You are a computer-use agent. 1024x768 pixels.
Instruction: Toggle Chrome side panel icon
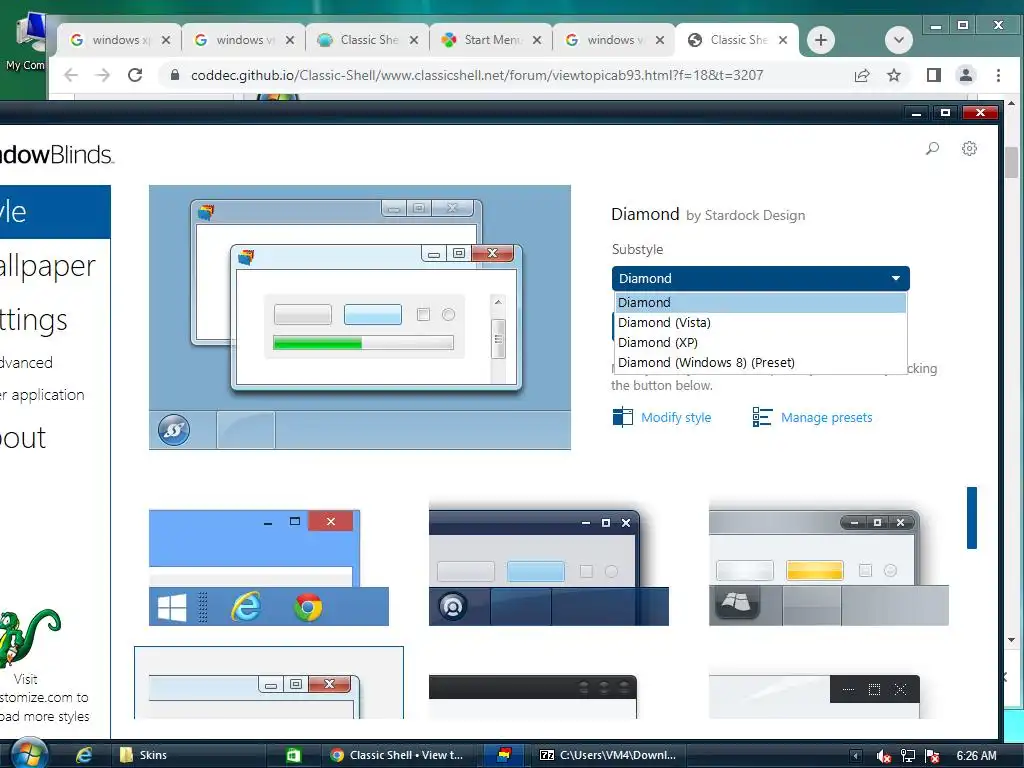point(934,75)
